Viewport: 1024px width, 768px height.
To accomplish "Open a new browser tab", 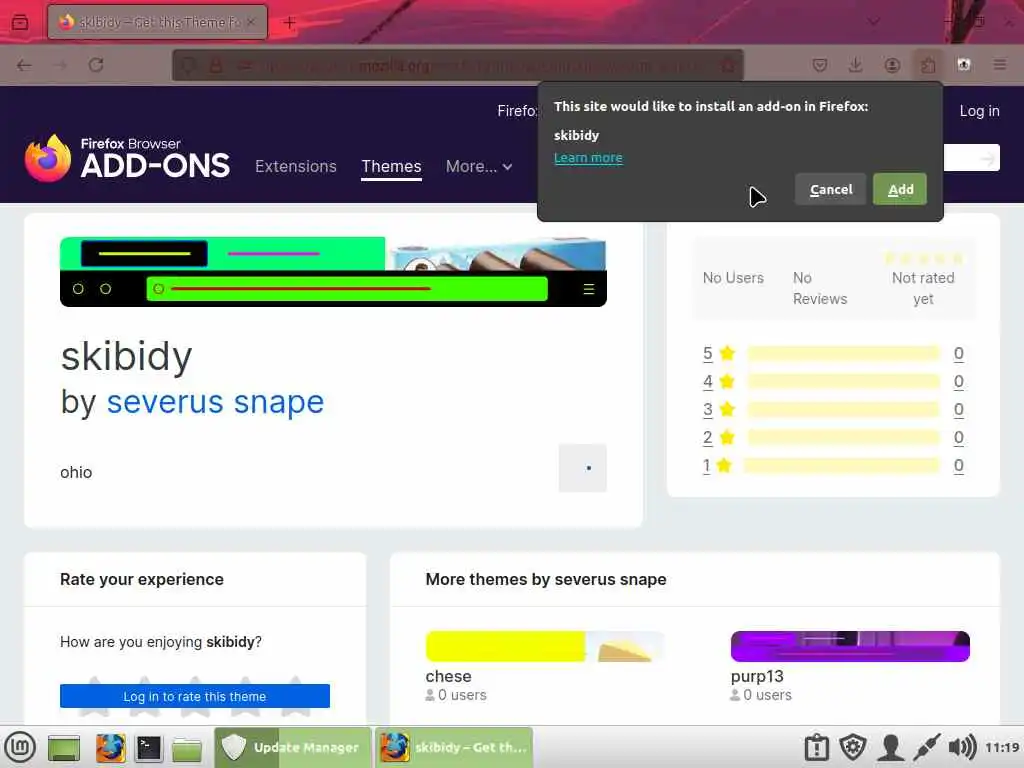I will [x=289, y=23].
